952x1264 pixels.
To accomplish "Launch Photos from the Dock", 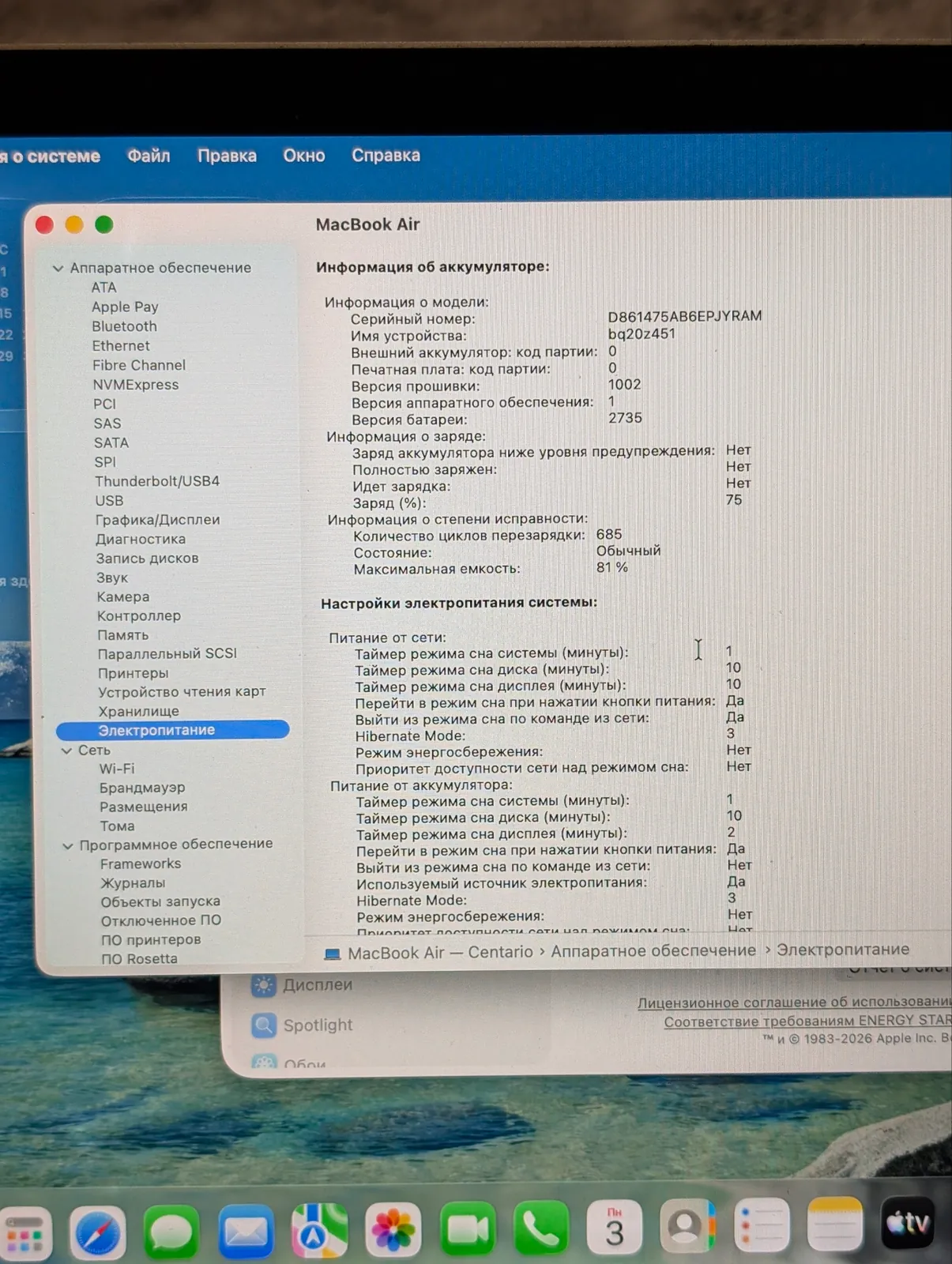I will (x=393, y=1231).
